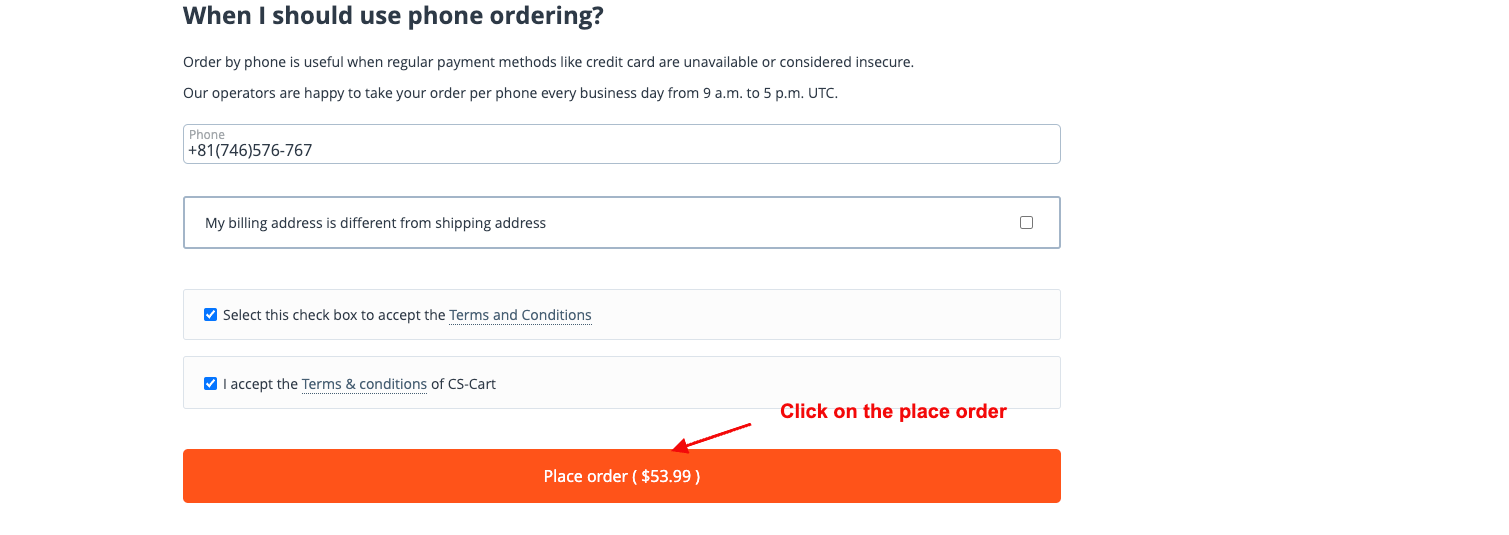1509x535 pixels.
Task: Click the 'Select this check box to accept' text
Action: 334,315
